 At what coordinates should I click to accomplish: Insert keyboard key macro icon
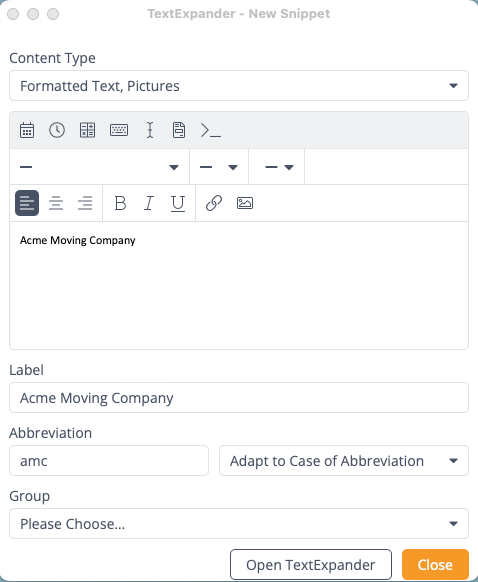pos(119,130)
